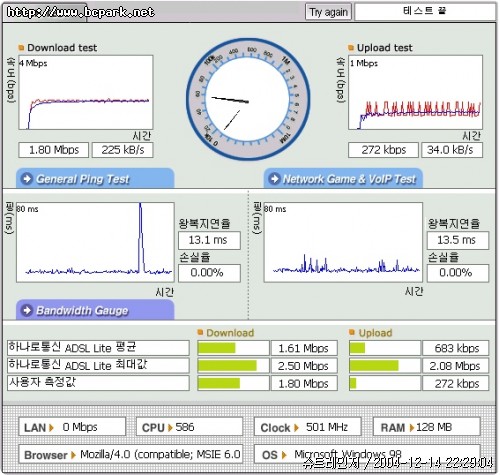The width and height of the screenshot is (500, 475).
Task: Click the orange arrow next to CPU
Action: point(170,427)
